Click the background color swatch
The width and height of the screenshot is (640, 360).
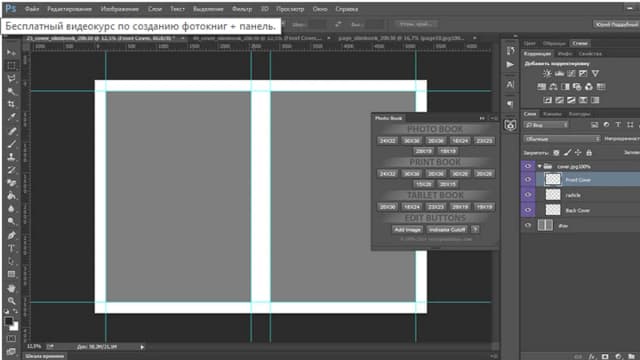[14, 327]
